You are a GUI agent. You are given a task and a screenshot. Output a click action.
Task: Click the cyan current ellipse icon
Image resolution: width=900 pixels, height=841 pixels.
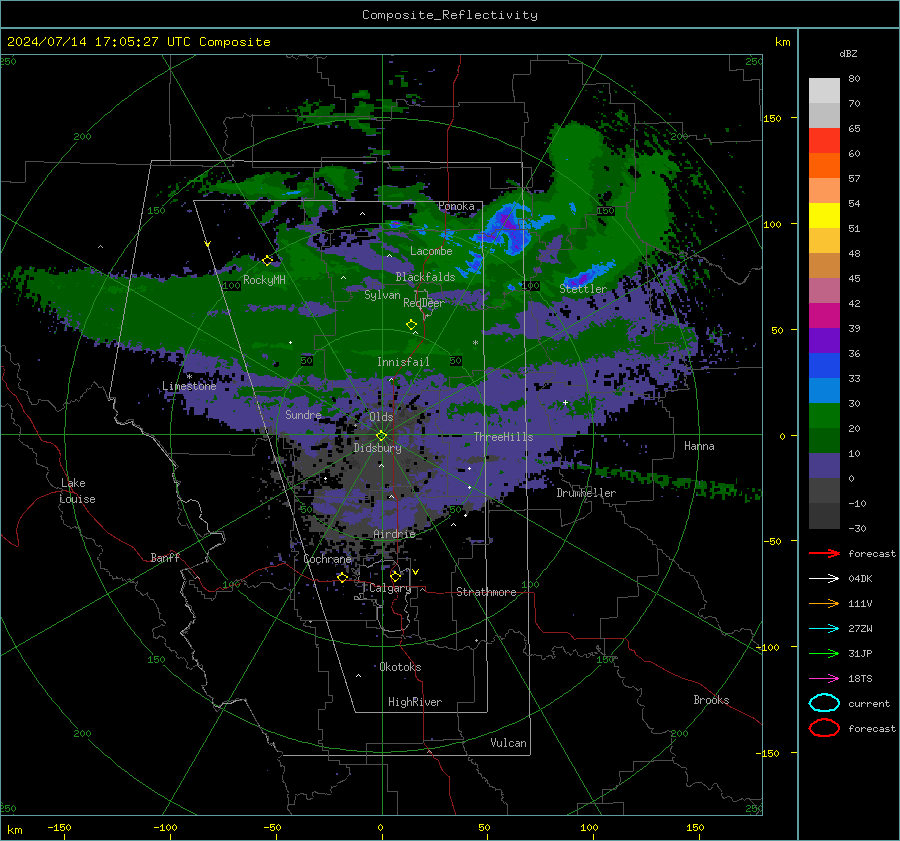tap(824, 703)
